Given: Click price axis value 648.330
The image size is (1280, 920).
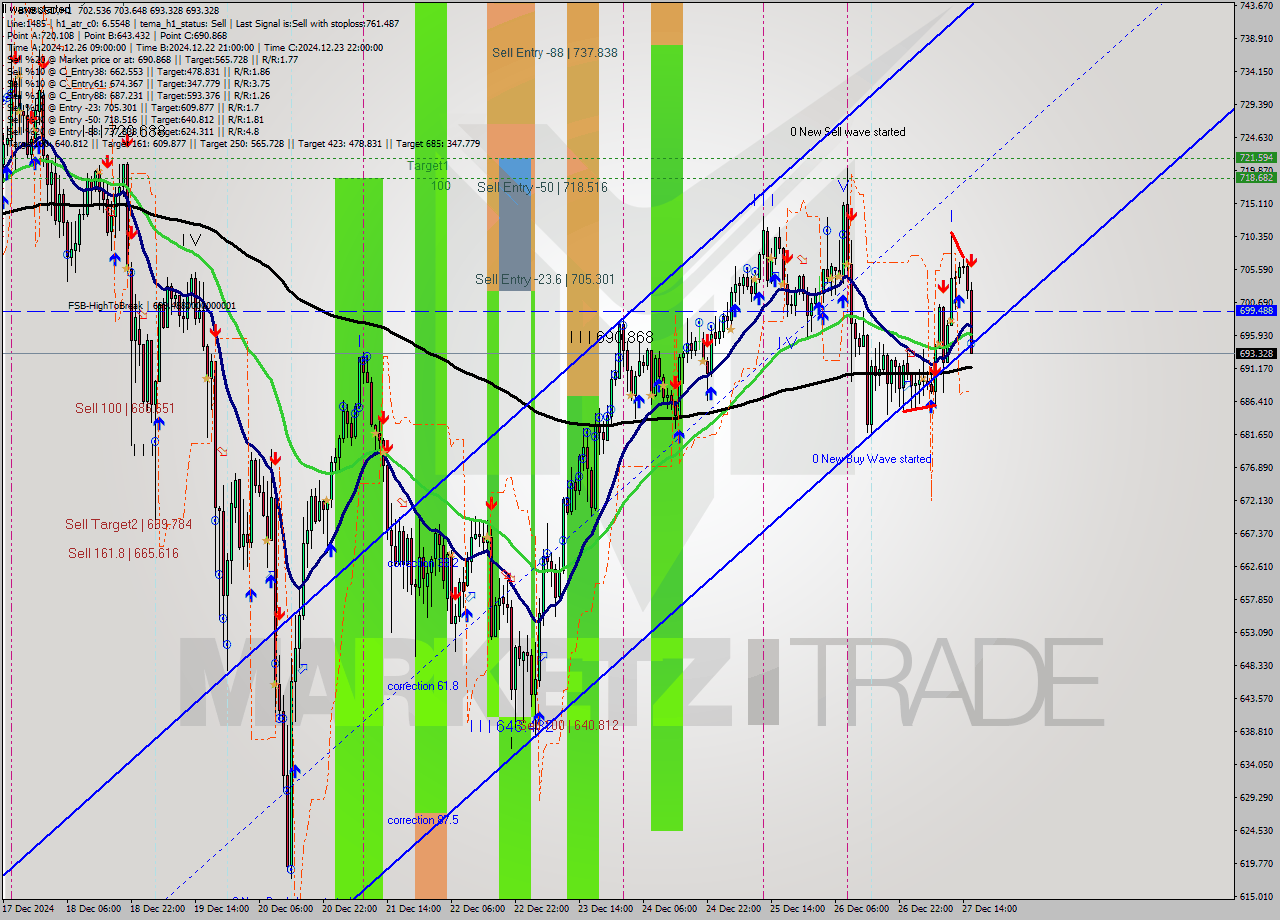Looking at the screenshot, I should [1256, 666].
